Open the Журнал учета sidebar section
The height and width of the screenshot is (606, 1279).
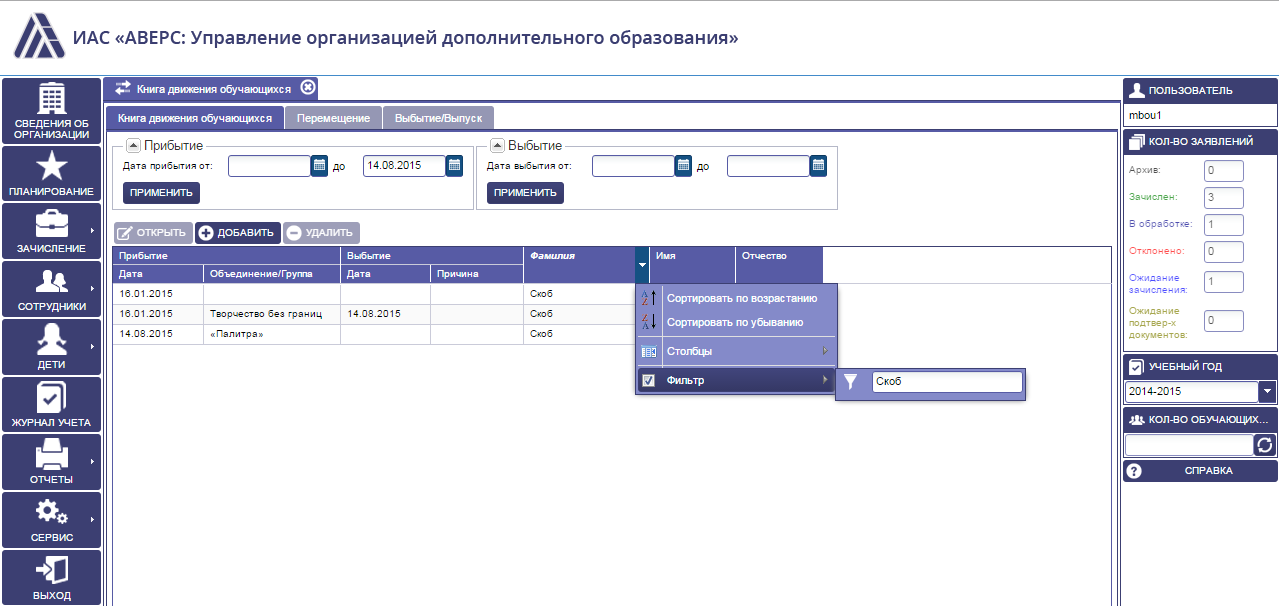pyautogui.click(x=51, y=404)
